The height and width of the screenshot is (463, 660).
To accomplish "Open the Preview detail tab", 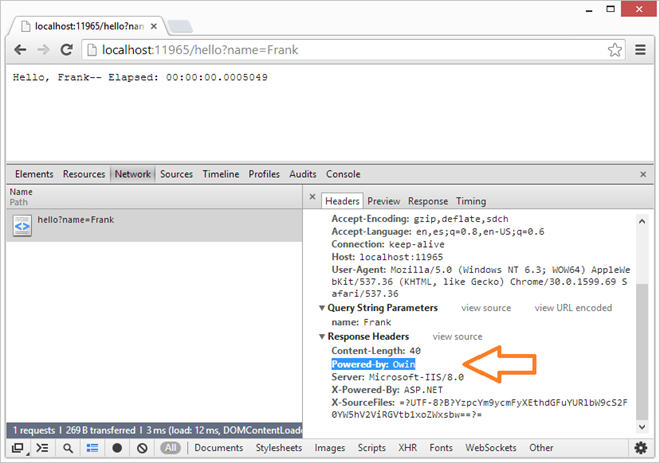I will (383, 201).
